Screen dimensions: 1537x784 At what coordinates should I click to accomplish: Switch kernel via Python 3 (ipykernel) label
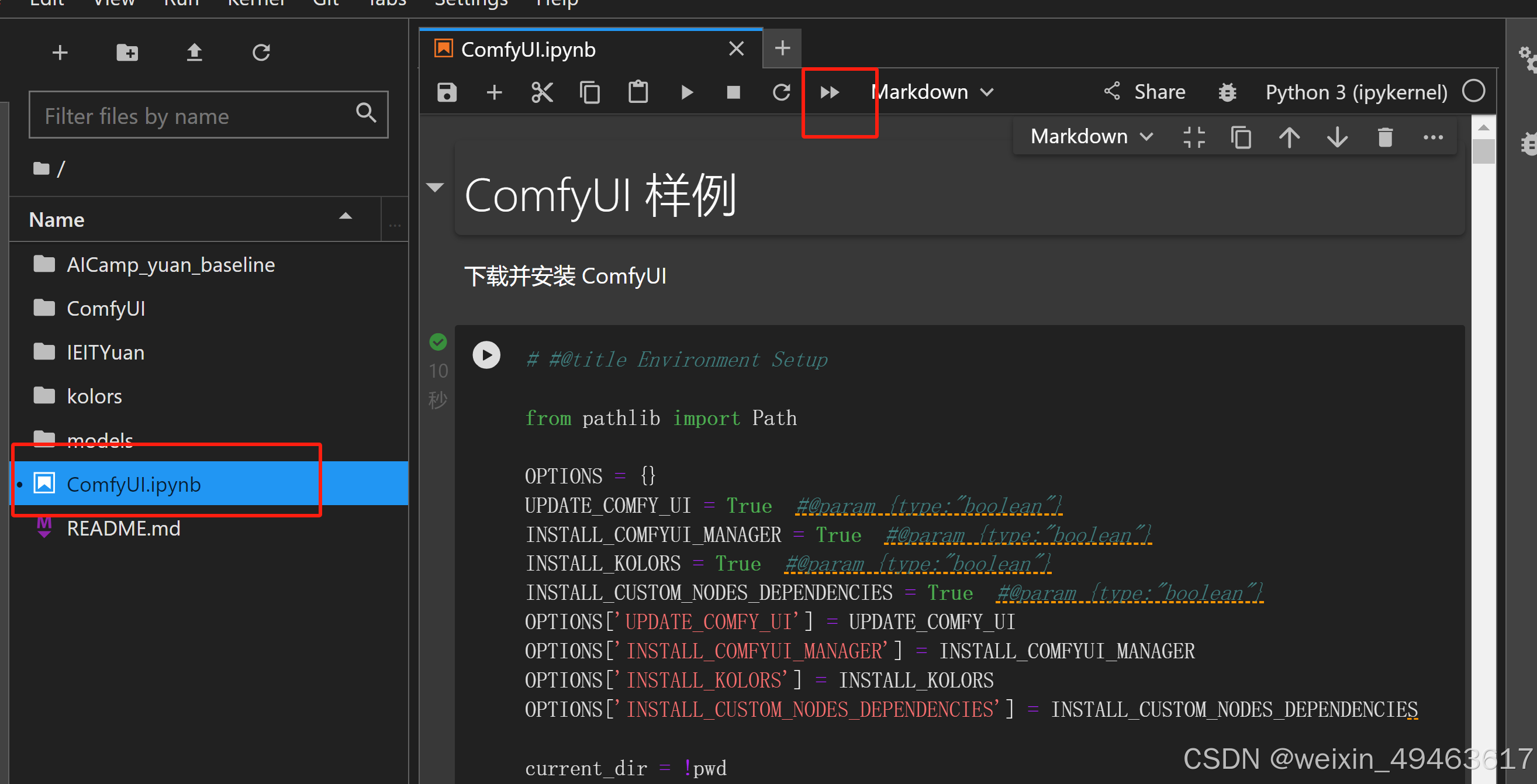(x=1356, y=92)
